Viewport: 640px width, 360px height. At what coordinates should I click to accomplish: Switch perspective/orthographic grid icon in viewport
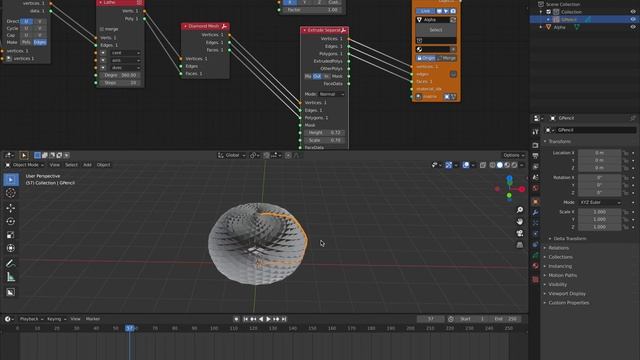tap(520, 245)
